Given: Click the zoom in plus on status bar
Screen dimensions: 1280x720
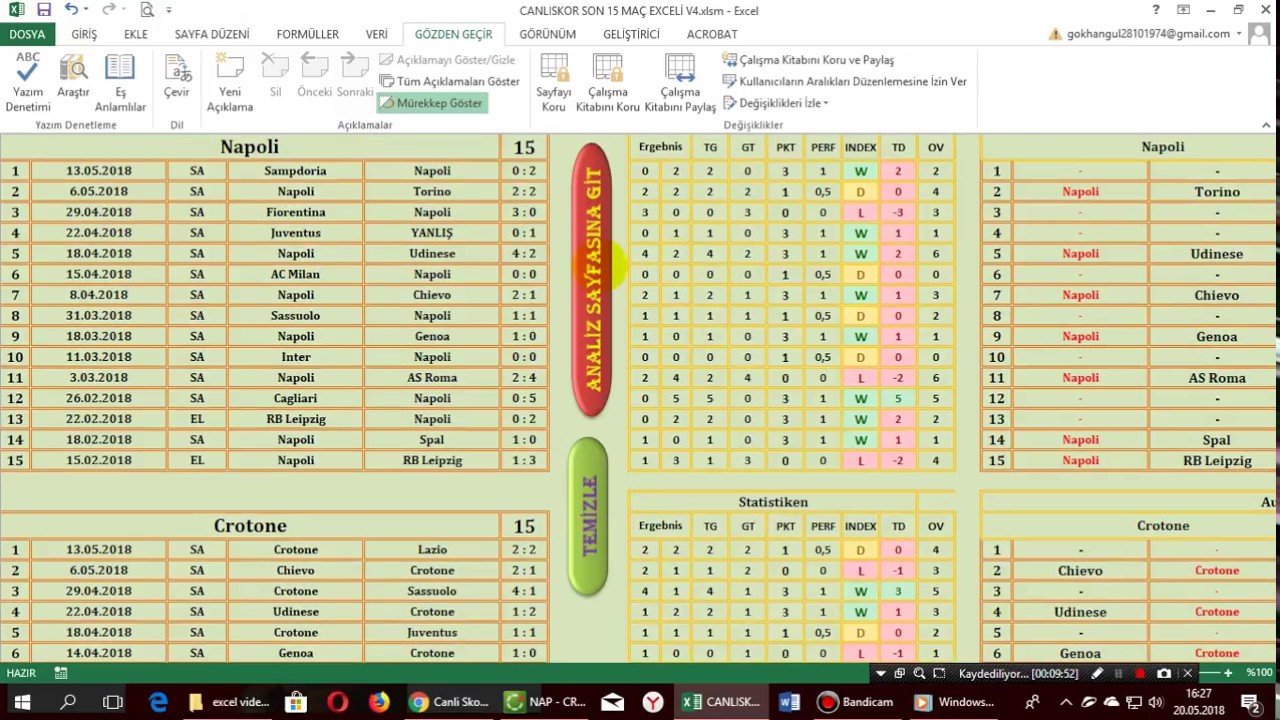Looking at the screenshot, I should pyautogui.click(x=1228, y=673).
